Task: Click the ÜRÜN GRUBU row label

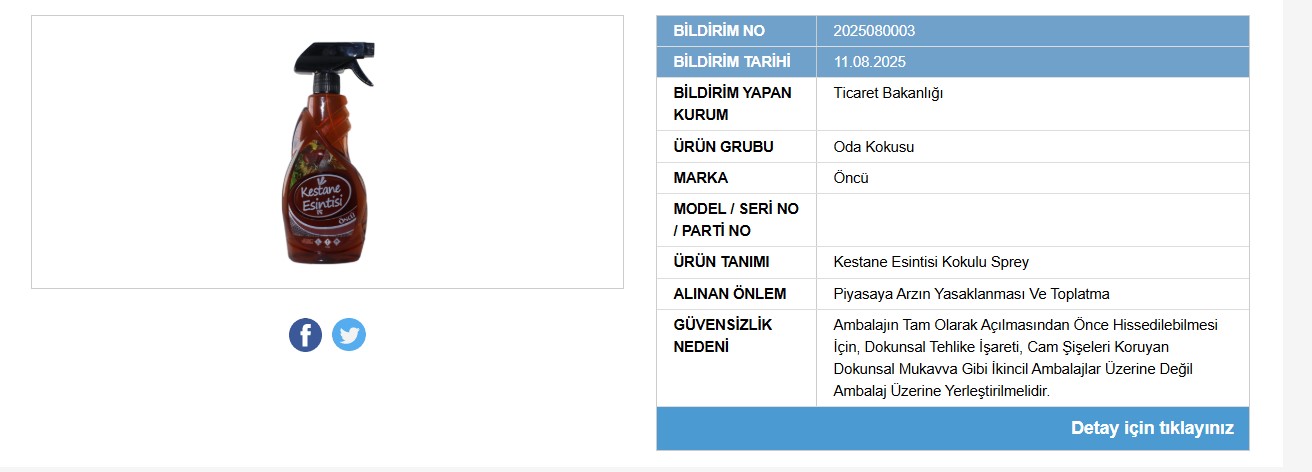Action: point(724,147)
